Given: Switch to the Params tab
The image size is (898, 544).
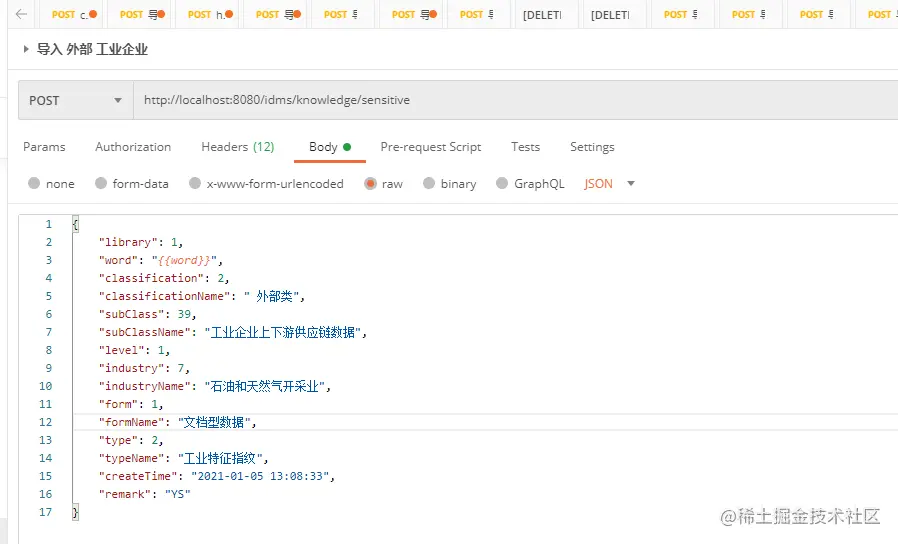Looking at the screenshot, I should pos(44,147).
